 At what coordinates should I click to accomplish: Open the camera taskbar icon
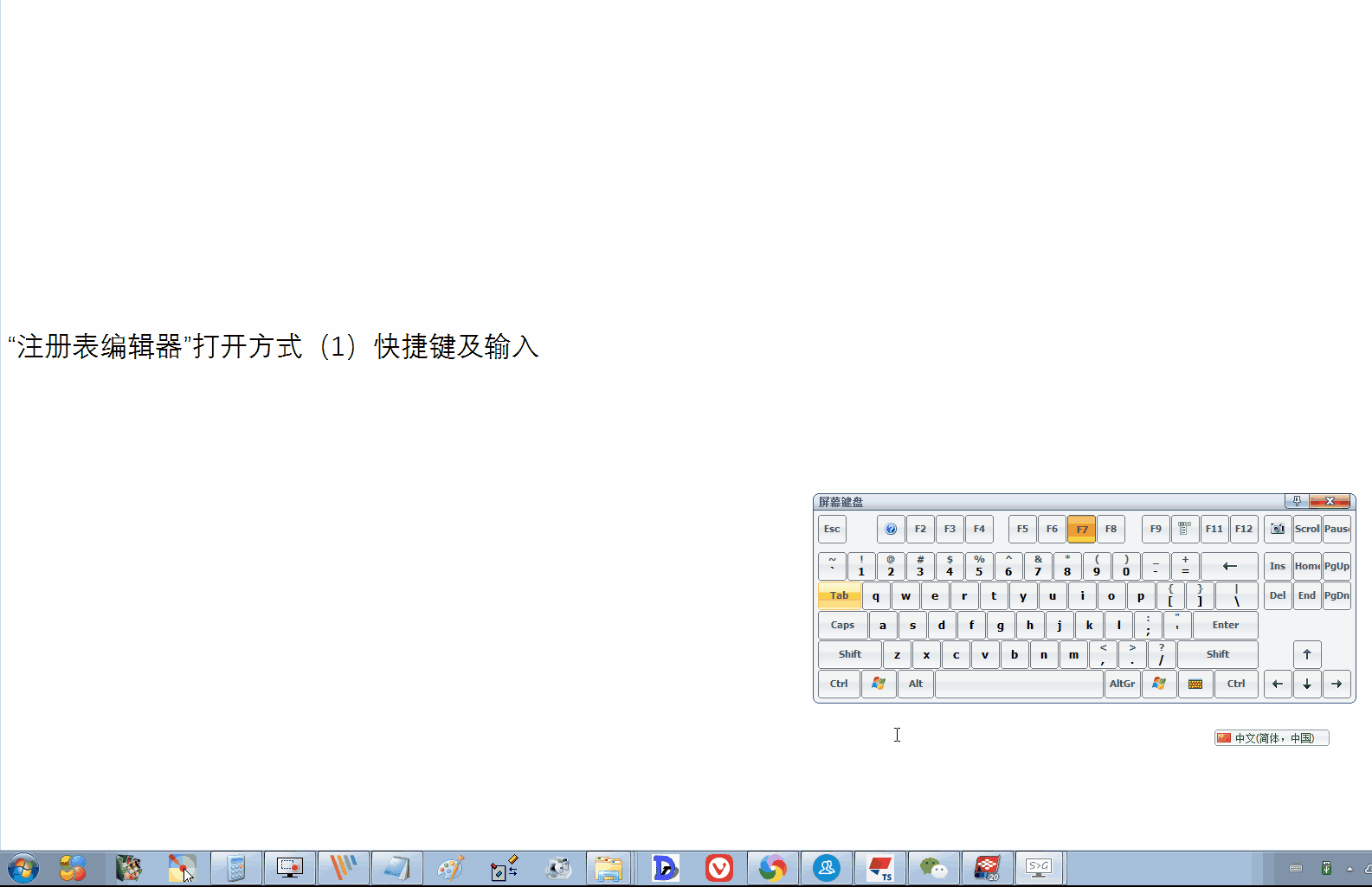tap(558, 868)
